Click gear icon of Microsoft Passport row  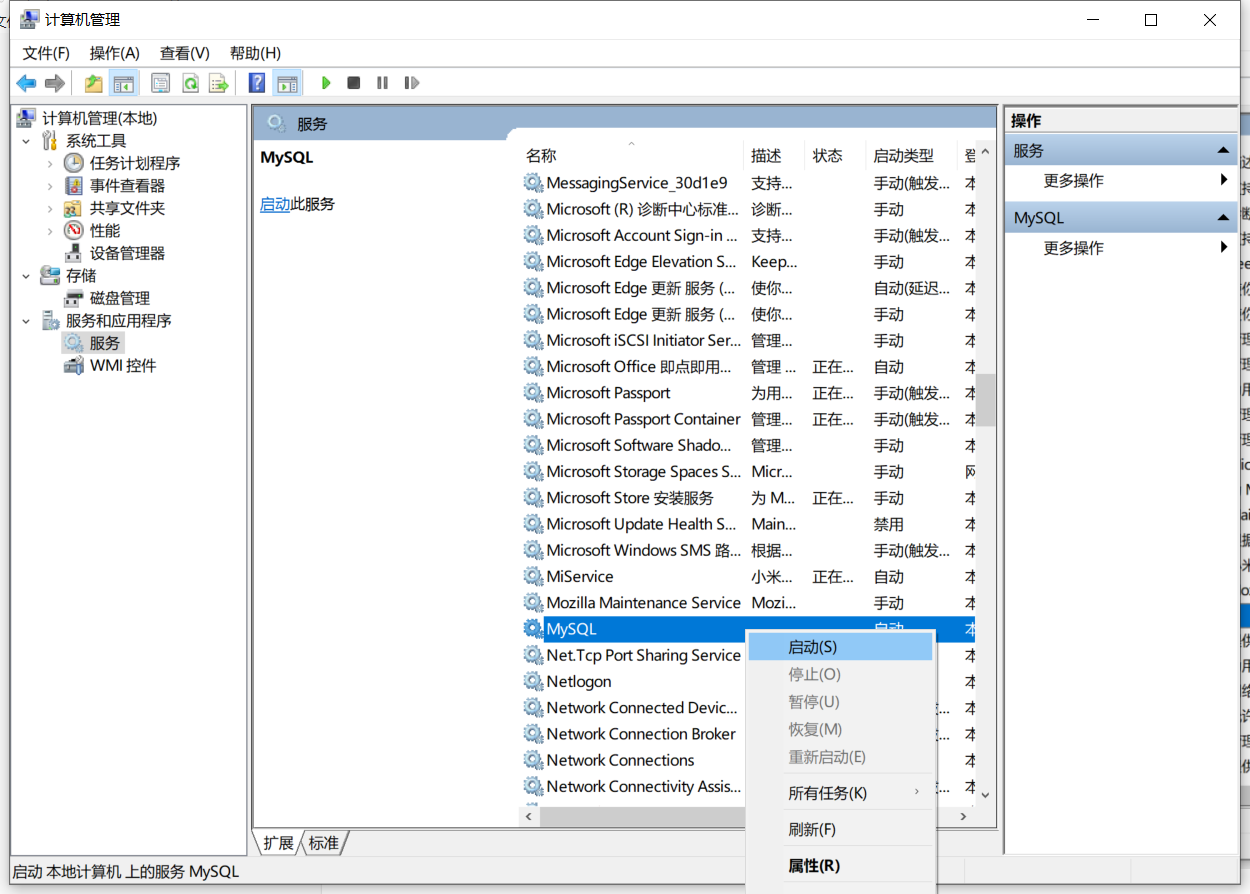[x=533, y=393]
